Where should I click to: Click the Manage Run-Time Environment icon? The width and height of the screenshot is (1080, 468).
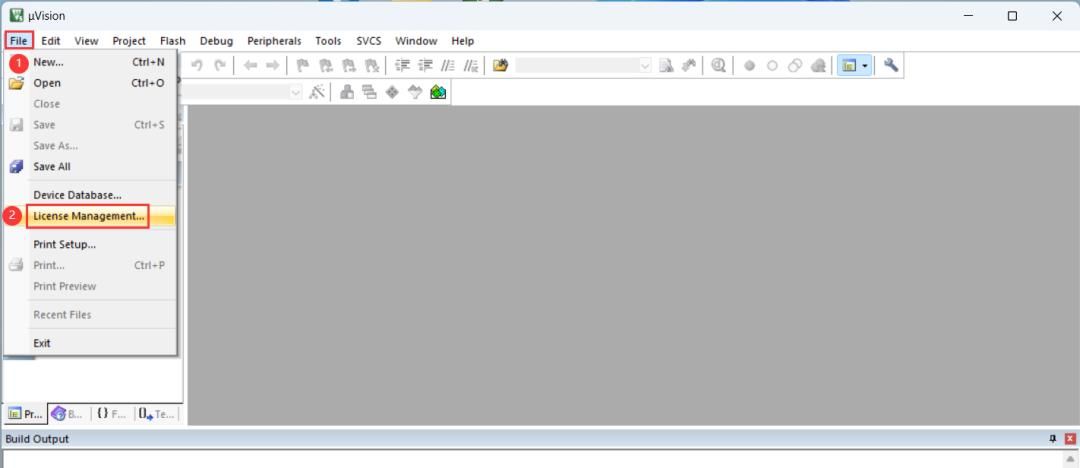click(391, 92)
